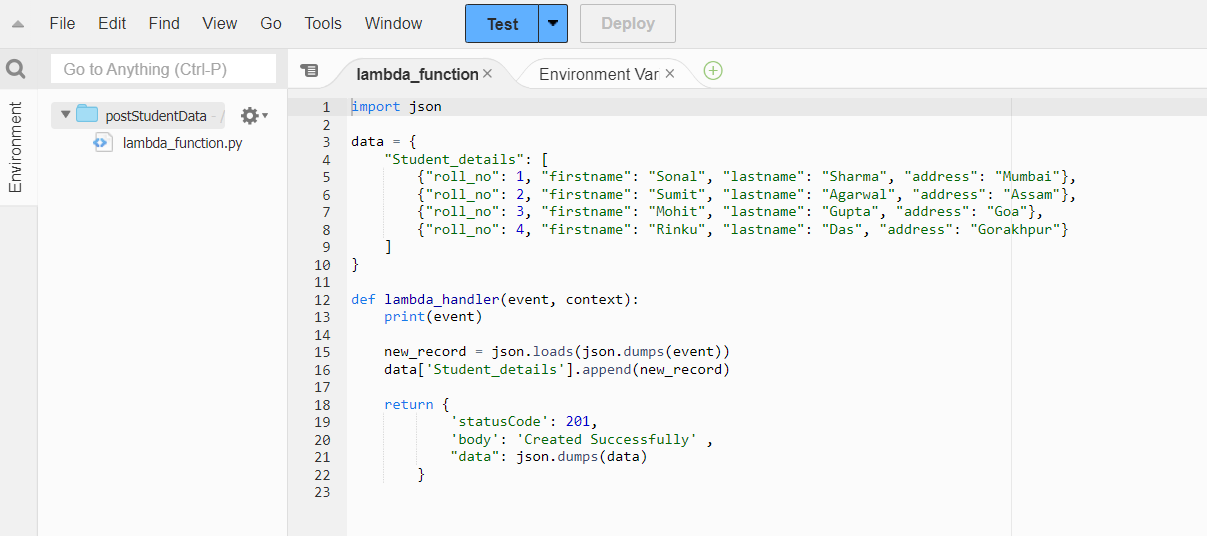The width and height of the screenshot is (1207, 536).
Task: Click "new_record" on line 15
Action: [x=426, y=352]
